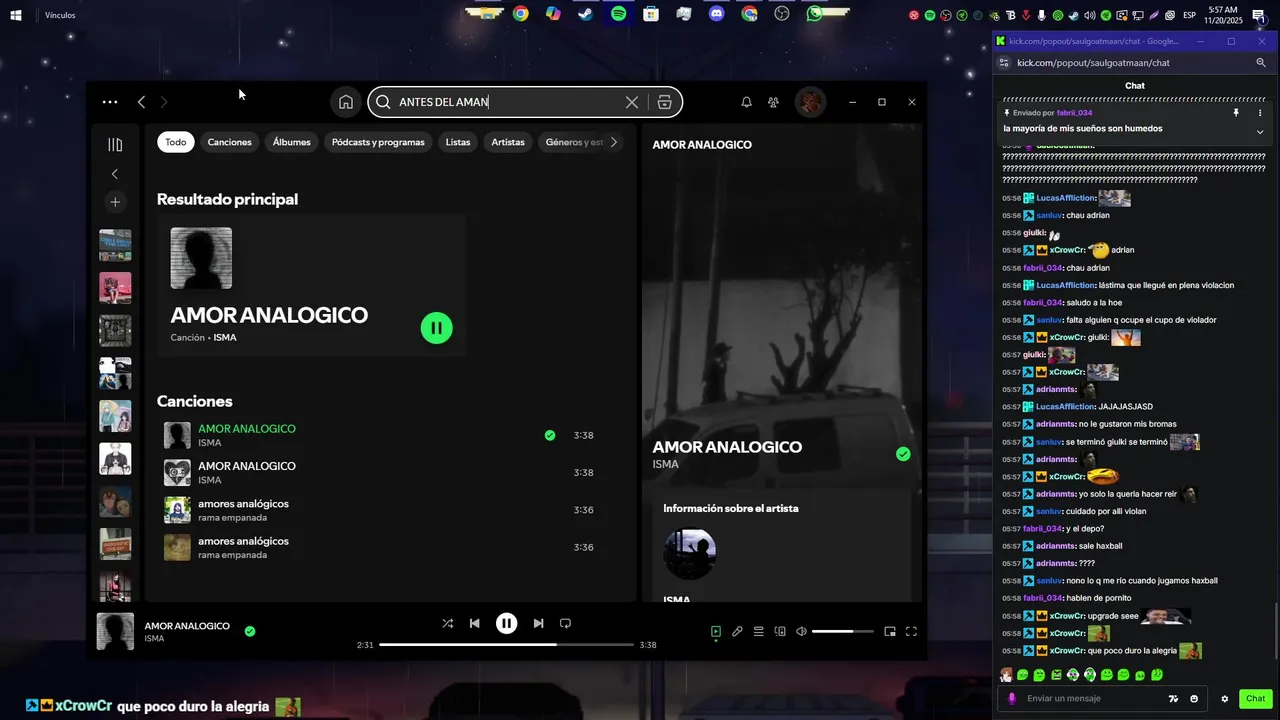Viewport: 1280px width, 720px height.
Task: Go back with Spotify's back arrow
Action: coord(141,102)
